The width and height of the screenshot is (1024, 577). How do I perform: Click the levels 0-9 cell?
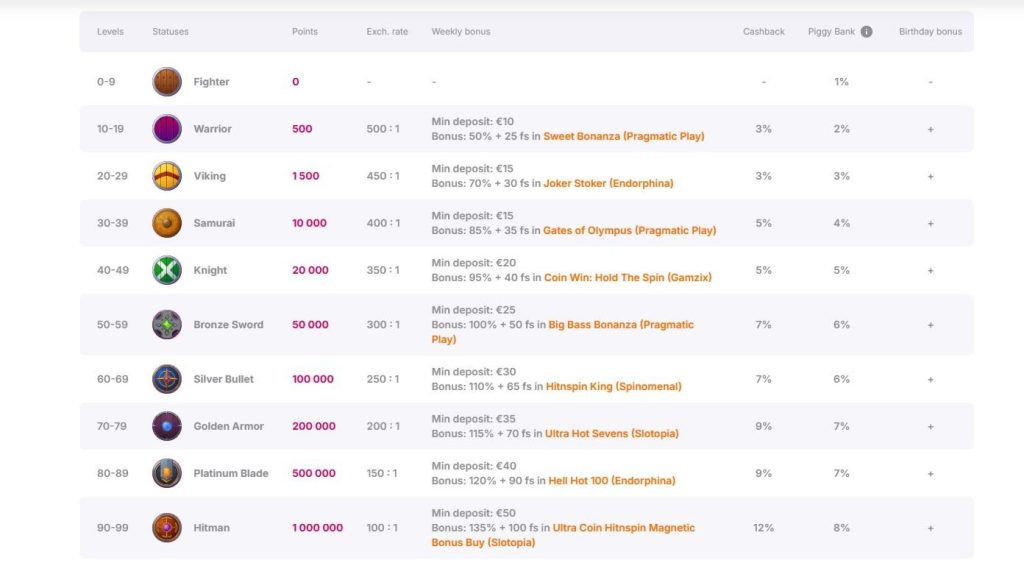[x=106, y=82]
